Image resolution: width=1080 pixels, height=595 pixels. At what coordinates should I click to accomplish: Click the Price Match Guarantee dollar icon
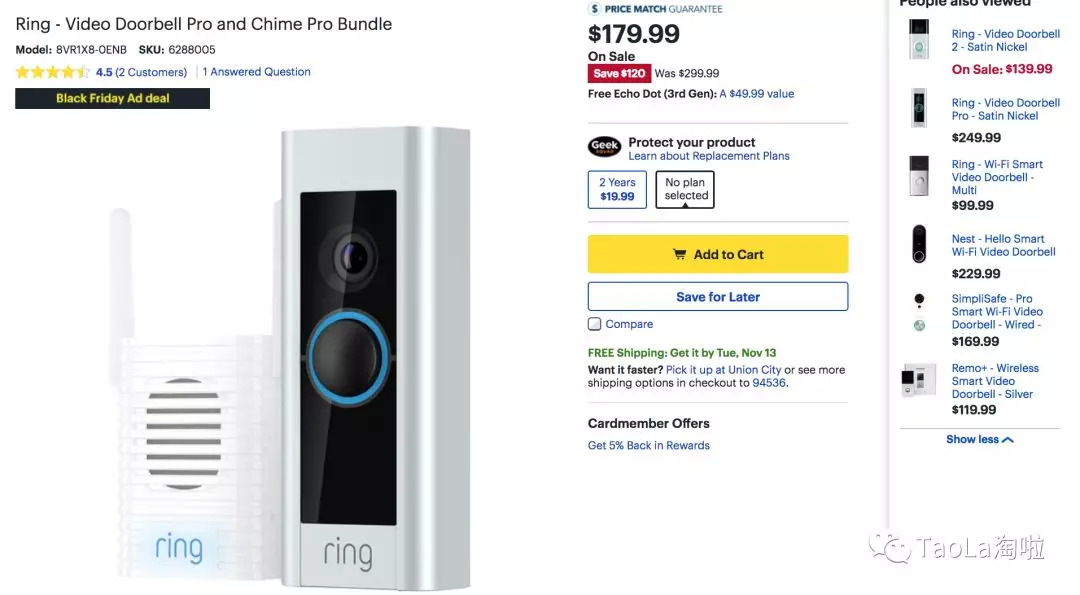pyautogui.click(x=594, y=9)
